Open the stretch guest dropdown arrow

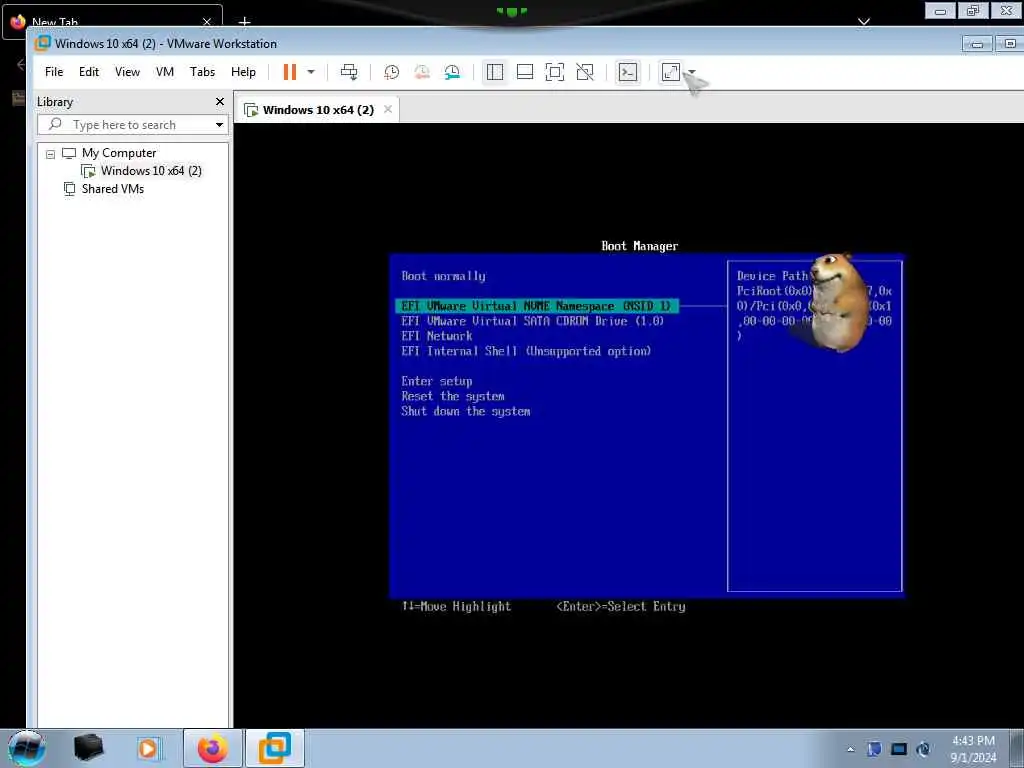(x=692, y=72)
